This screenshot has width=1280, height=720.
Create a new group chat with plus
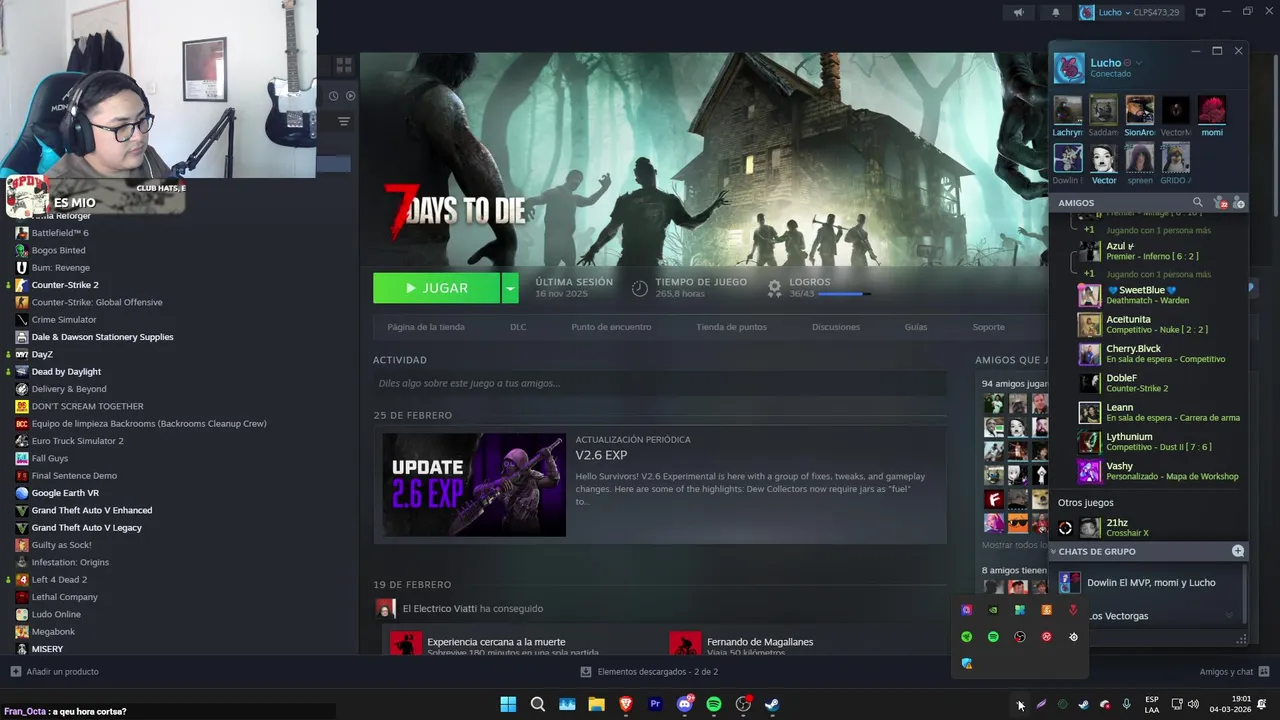(1238, 551)
